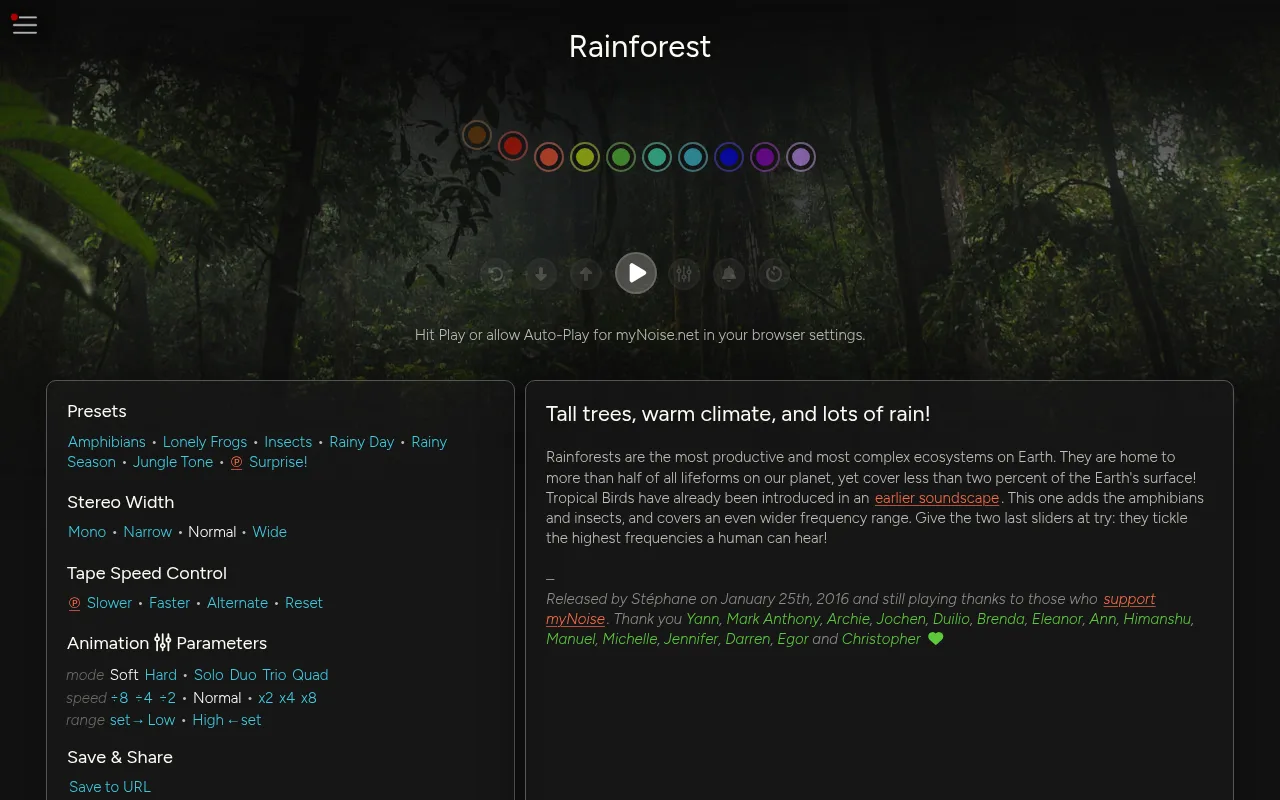Set stereo width to Normal
This screenshot has width=1280, height=800.
(x=212, y=532)
